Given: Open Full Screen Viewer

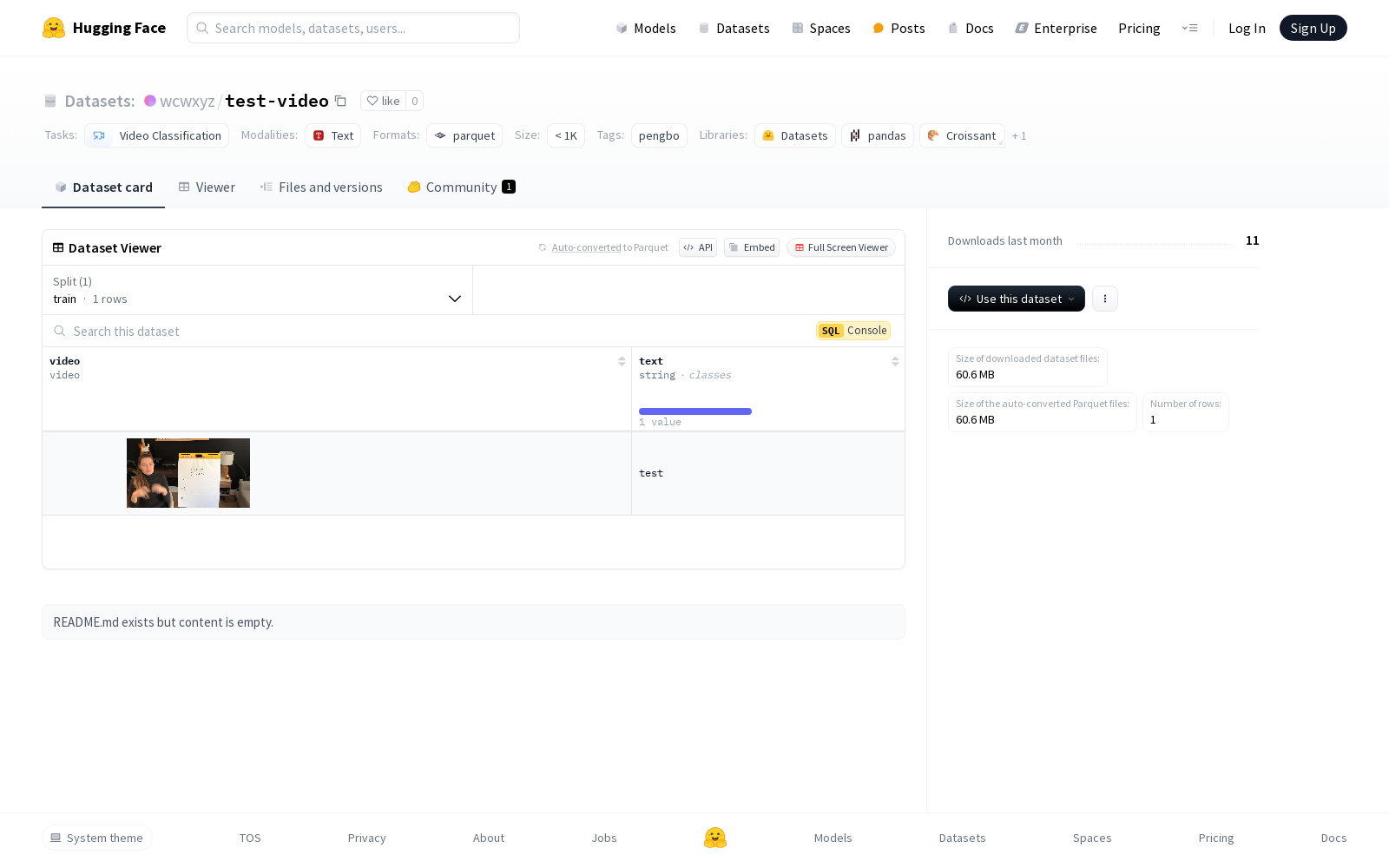Looking at the screenshot, I should 840,248.
